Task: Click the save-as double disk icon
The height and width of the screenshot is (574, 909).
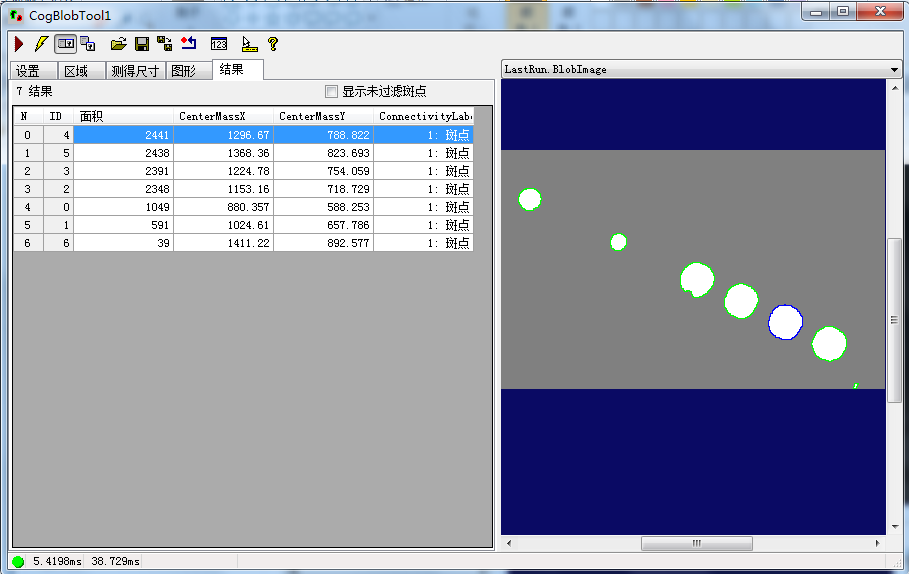Action: [x=165, y=44]
